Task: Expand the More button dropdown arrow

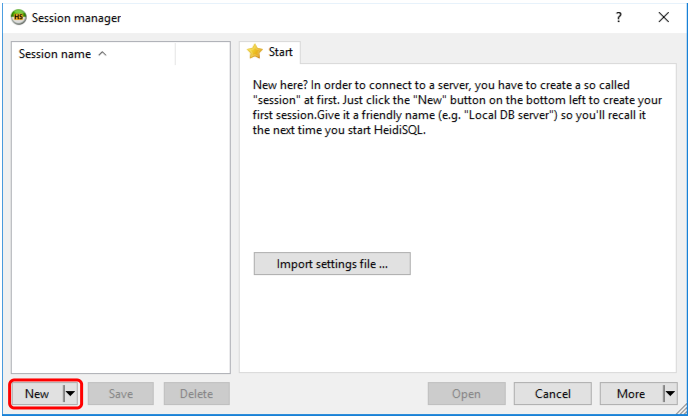Action: (670, 393)
